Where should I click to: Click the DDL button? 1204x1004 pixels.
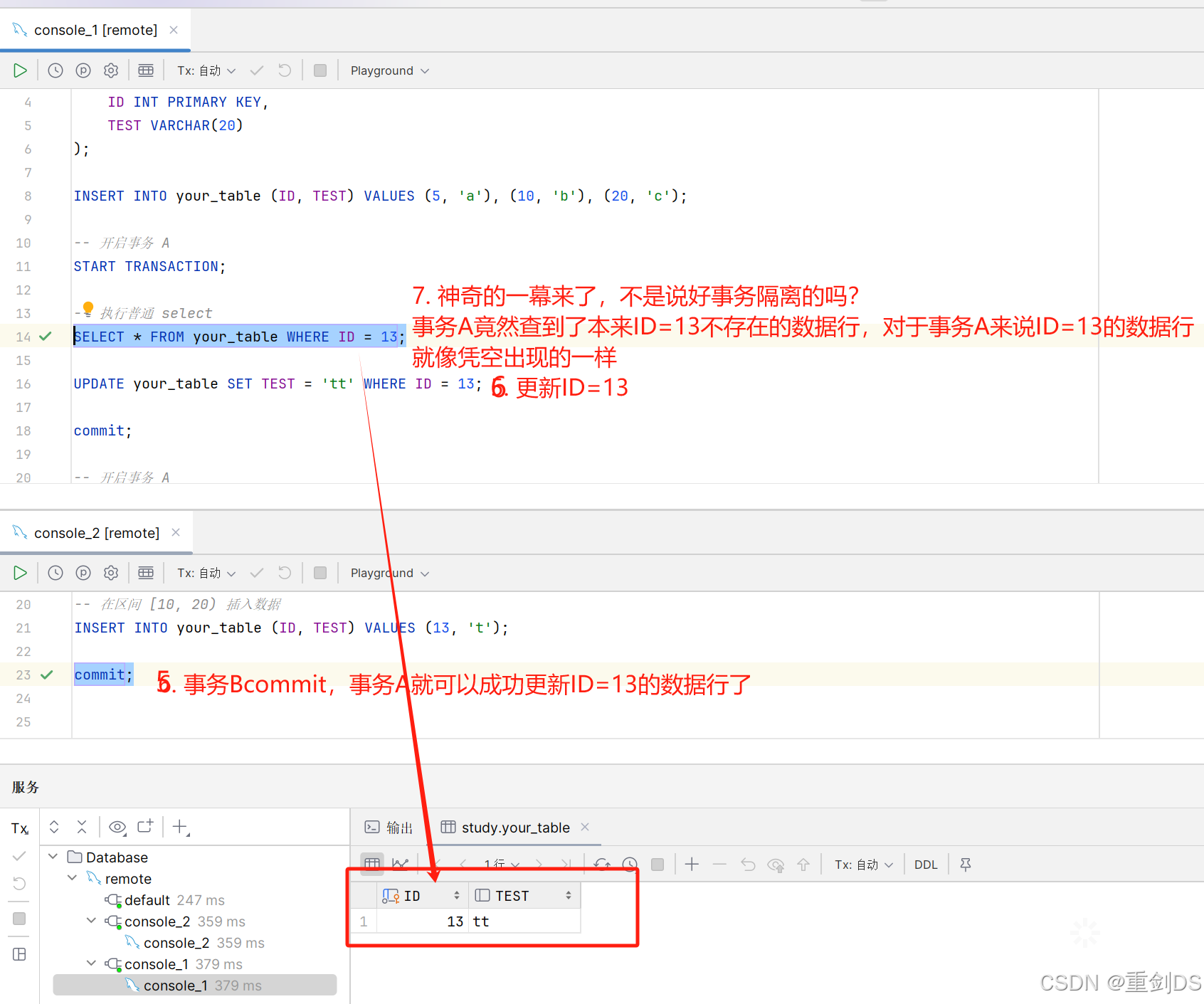926,865
